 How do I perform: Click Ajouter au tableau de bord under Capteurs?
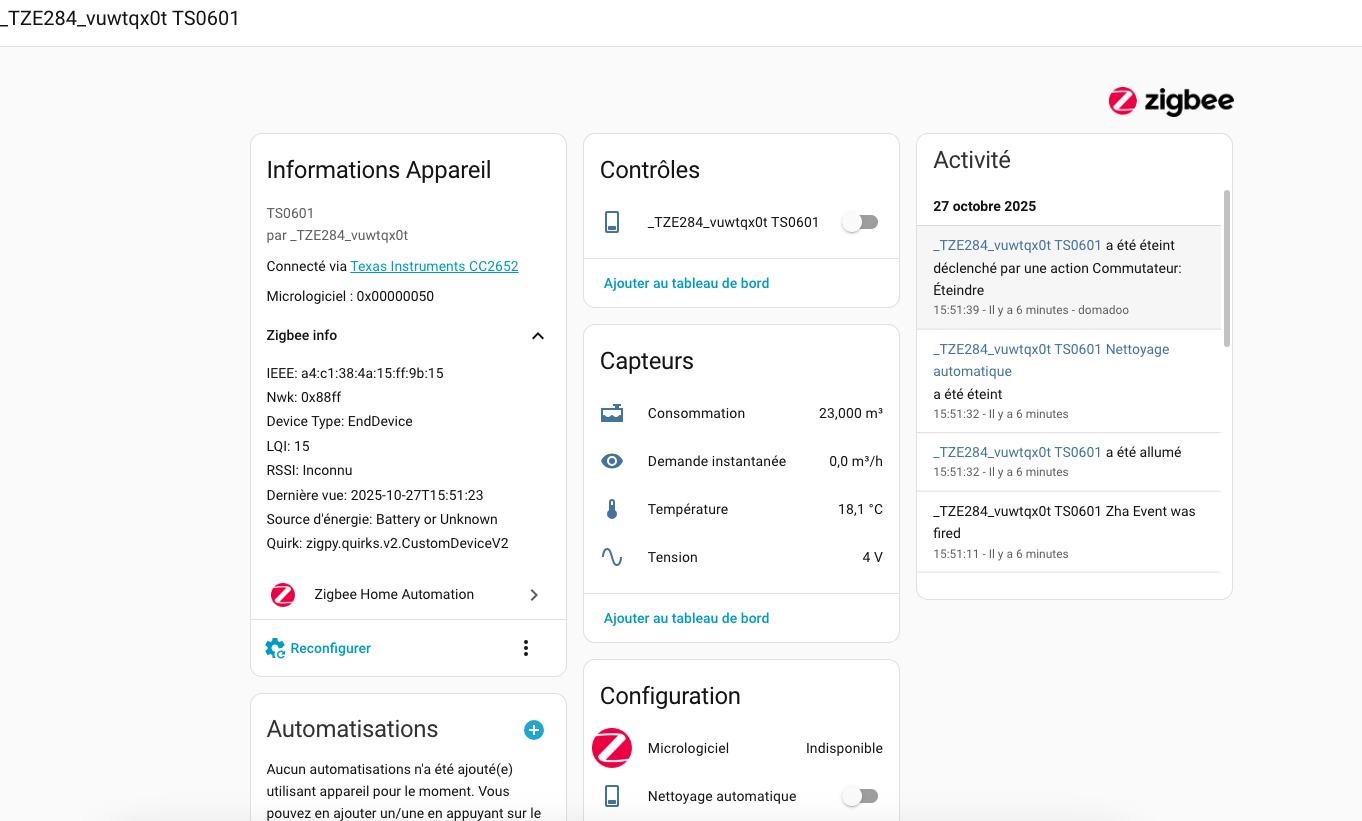click(686, 618)
